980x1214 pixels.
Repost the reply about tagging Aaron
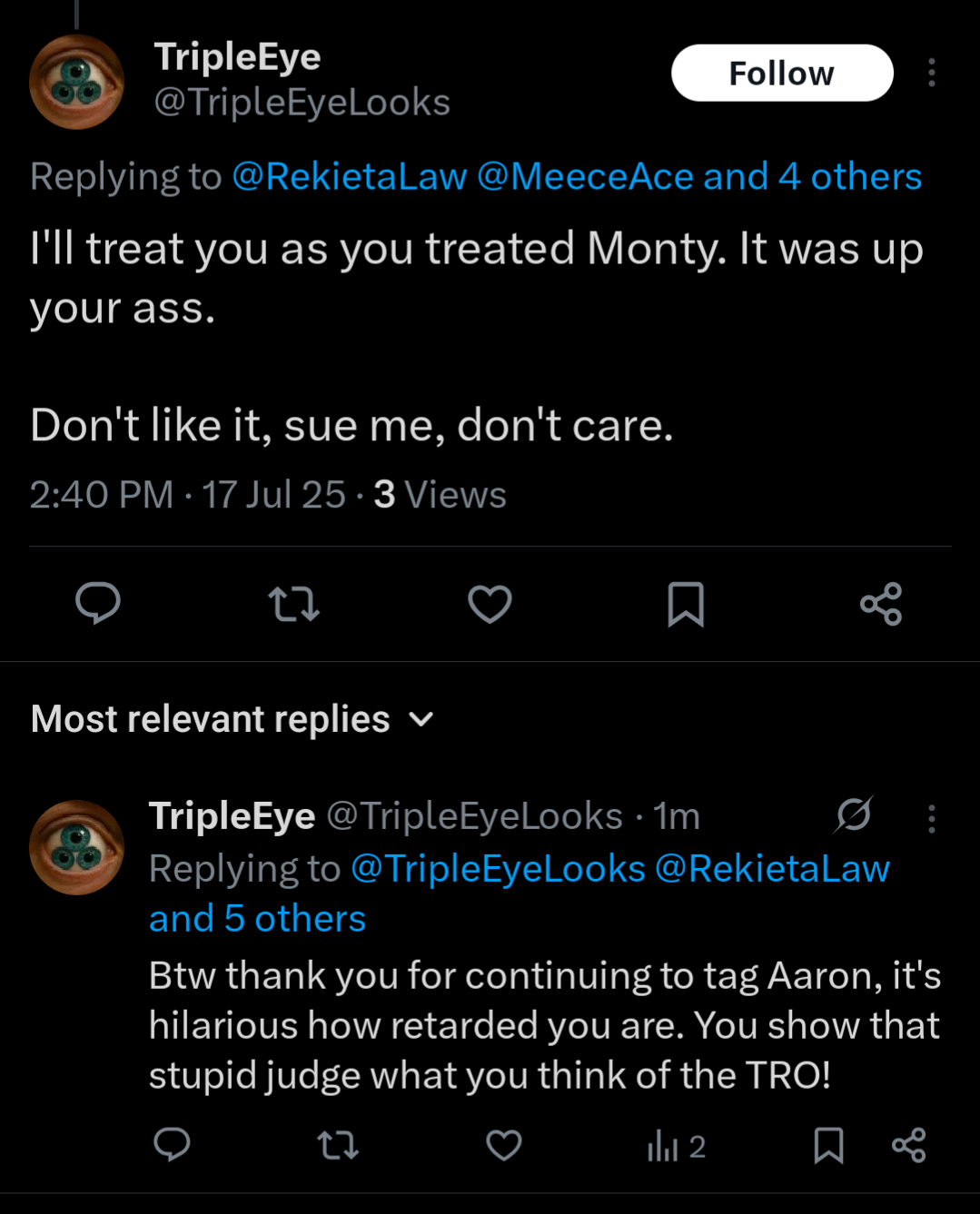pyautogui.click(x=338, y=1146)
